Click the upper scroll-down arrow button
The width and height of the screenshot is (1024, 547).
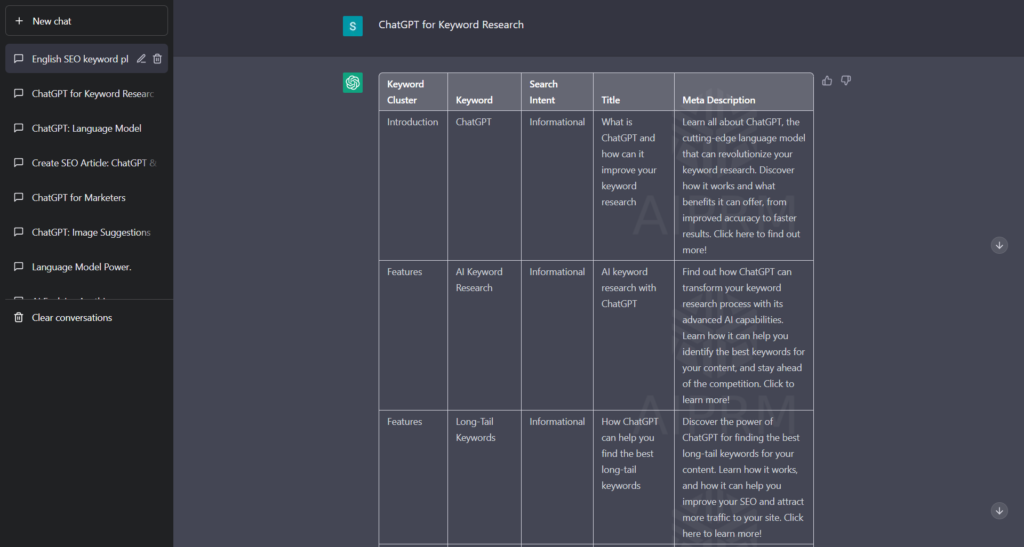pos(999,245)
